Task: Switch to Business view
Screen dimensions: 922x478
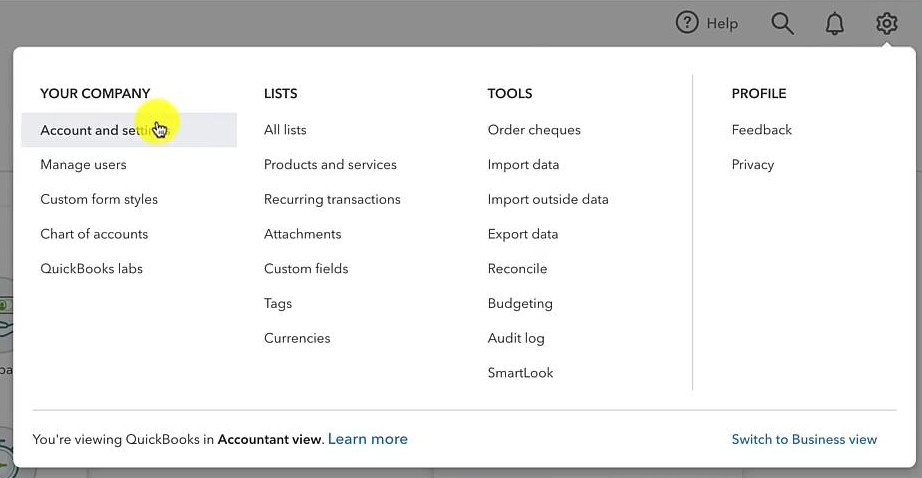Action: 804,439
